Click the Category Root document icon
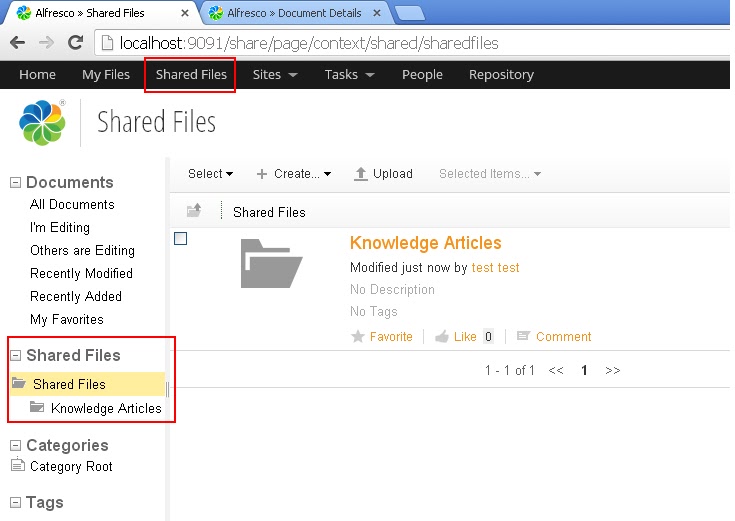 point(17,464)
